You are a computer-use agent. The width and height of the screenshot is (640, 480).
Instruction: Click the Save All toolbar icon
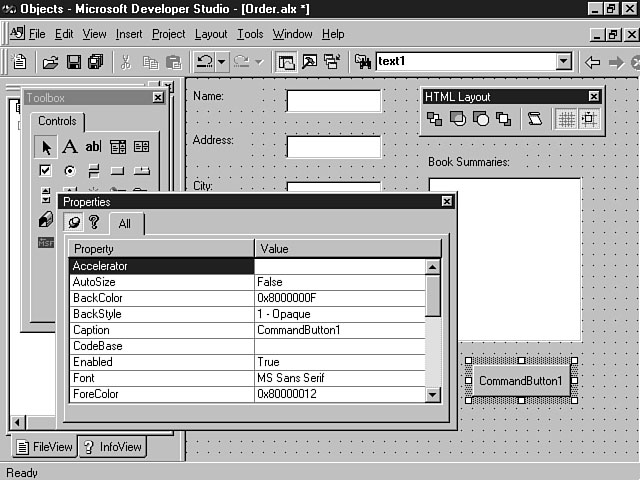coord(94,62)
